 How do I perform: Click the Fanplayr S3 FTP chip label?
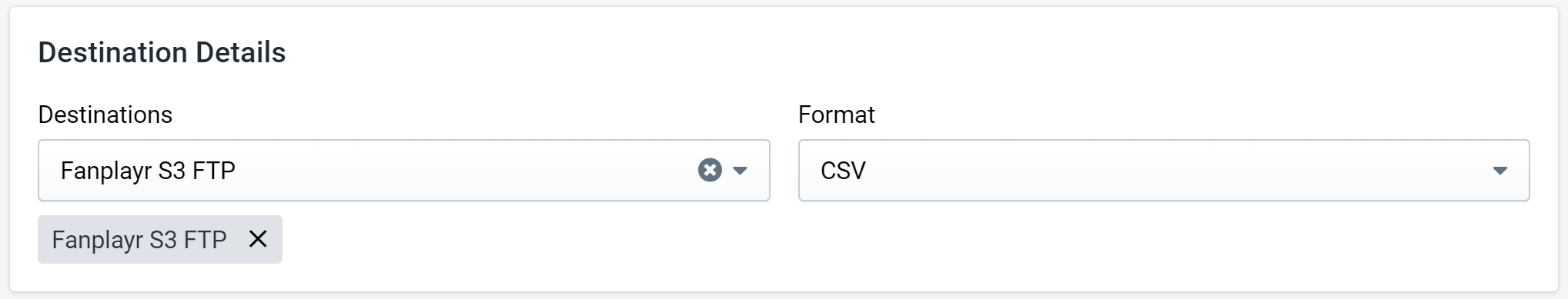pos(139,240)
